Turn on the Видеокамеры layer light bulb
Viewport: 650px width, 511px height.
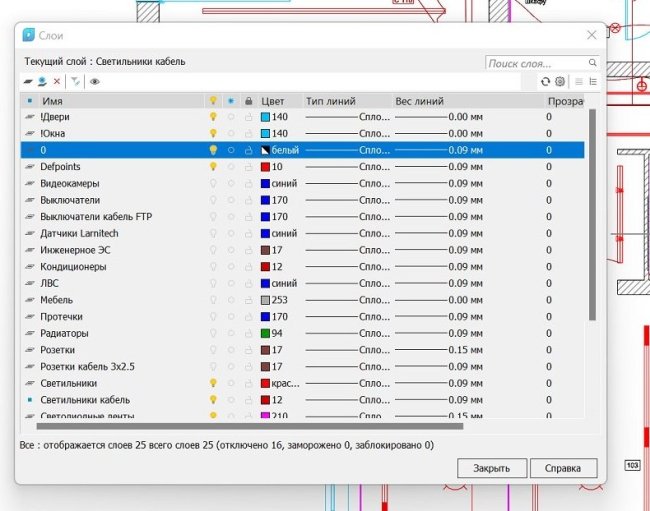coord(212,184)
